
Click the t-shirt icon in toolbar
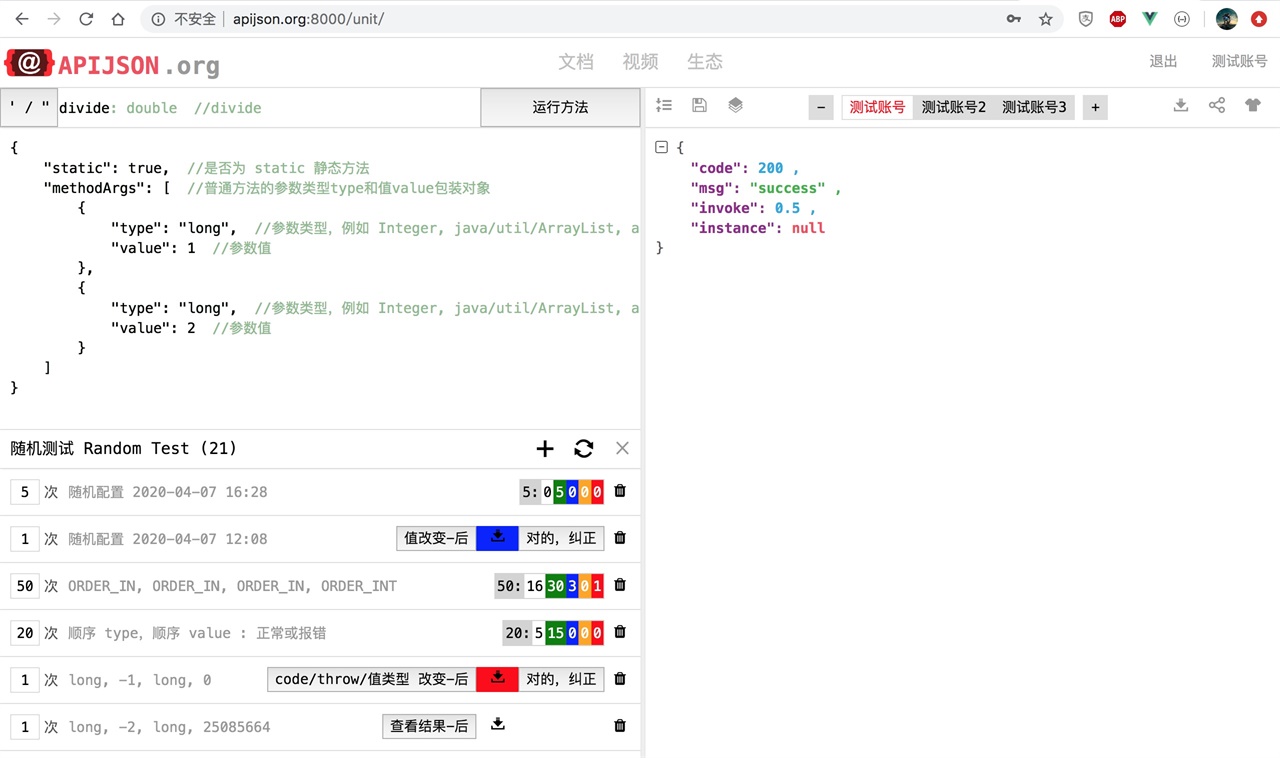[x=1252, y=105]
